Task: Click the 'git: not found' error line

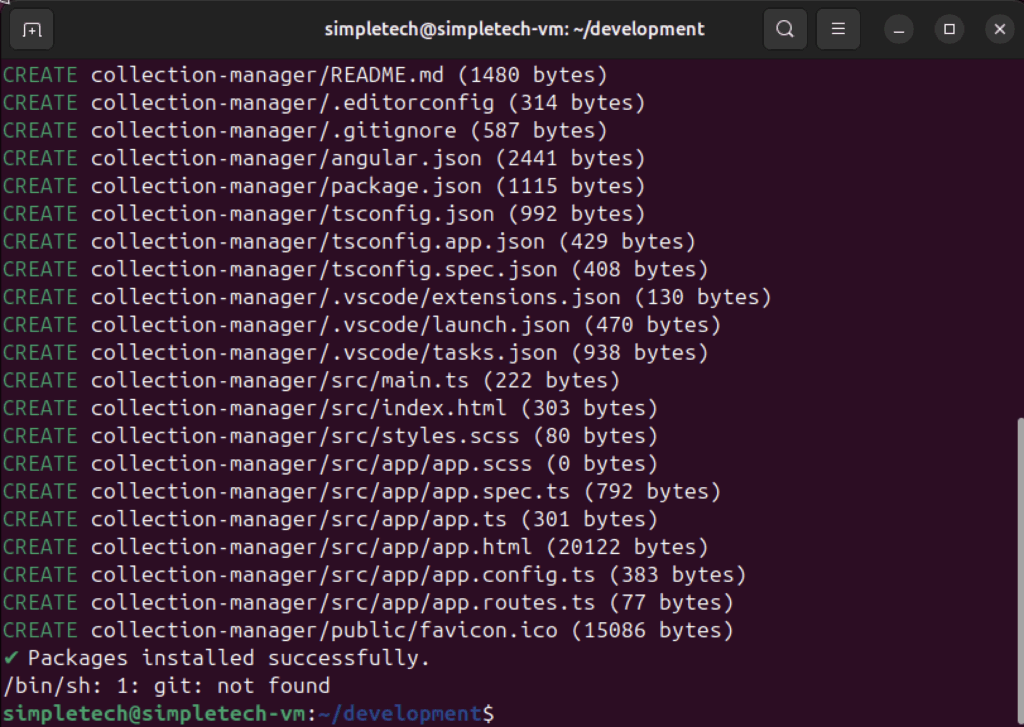Action: (166, 686)
